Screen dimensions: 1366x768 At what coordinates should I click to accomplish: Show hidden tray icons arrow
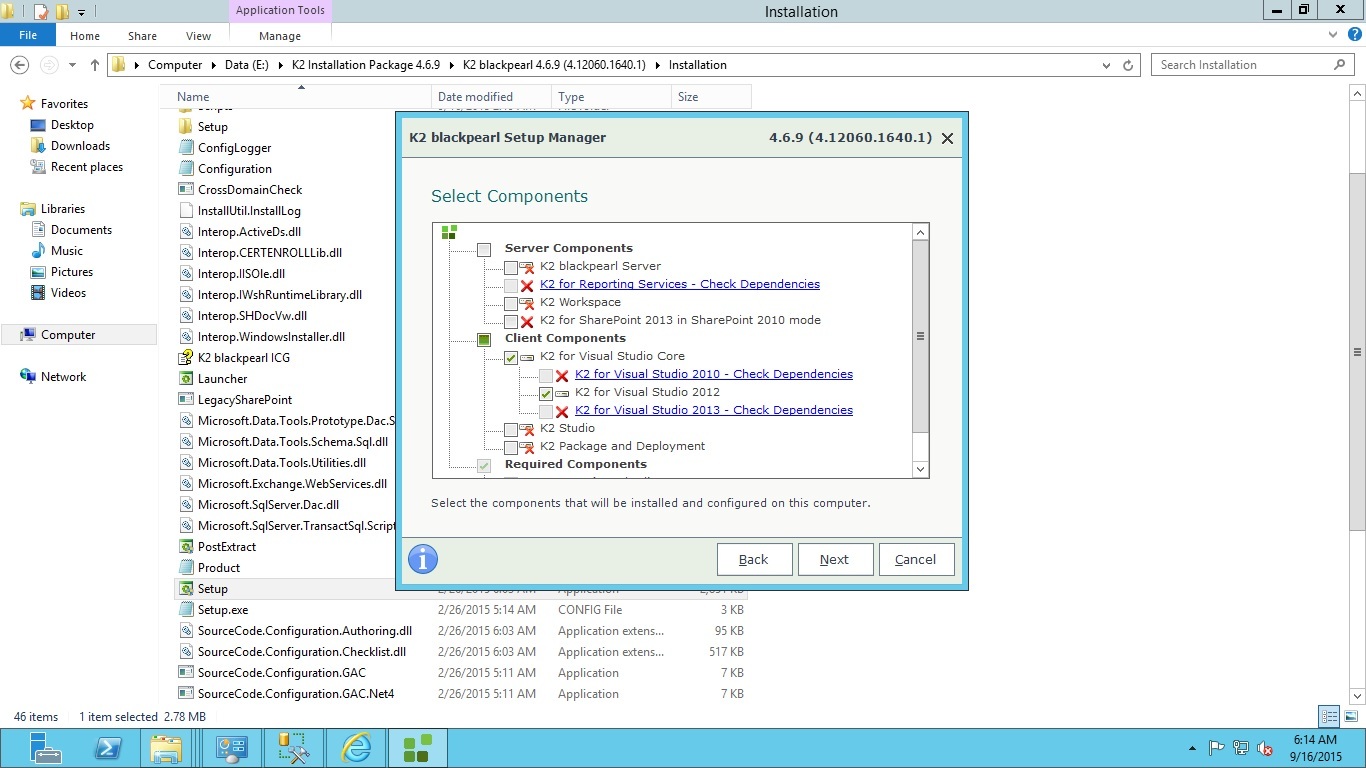pyautogui.click(x=1192, y=748)
